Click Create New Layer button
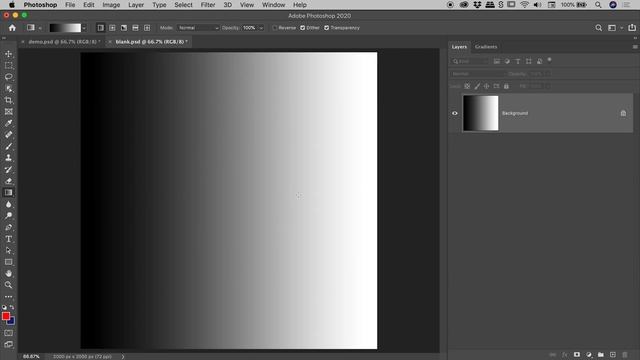Screen dimensions: 640x360 (x=613, y=355)
